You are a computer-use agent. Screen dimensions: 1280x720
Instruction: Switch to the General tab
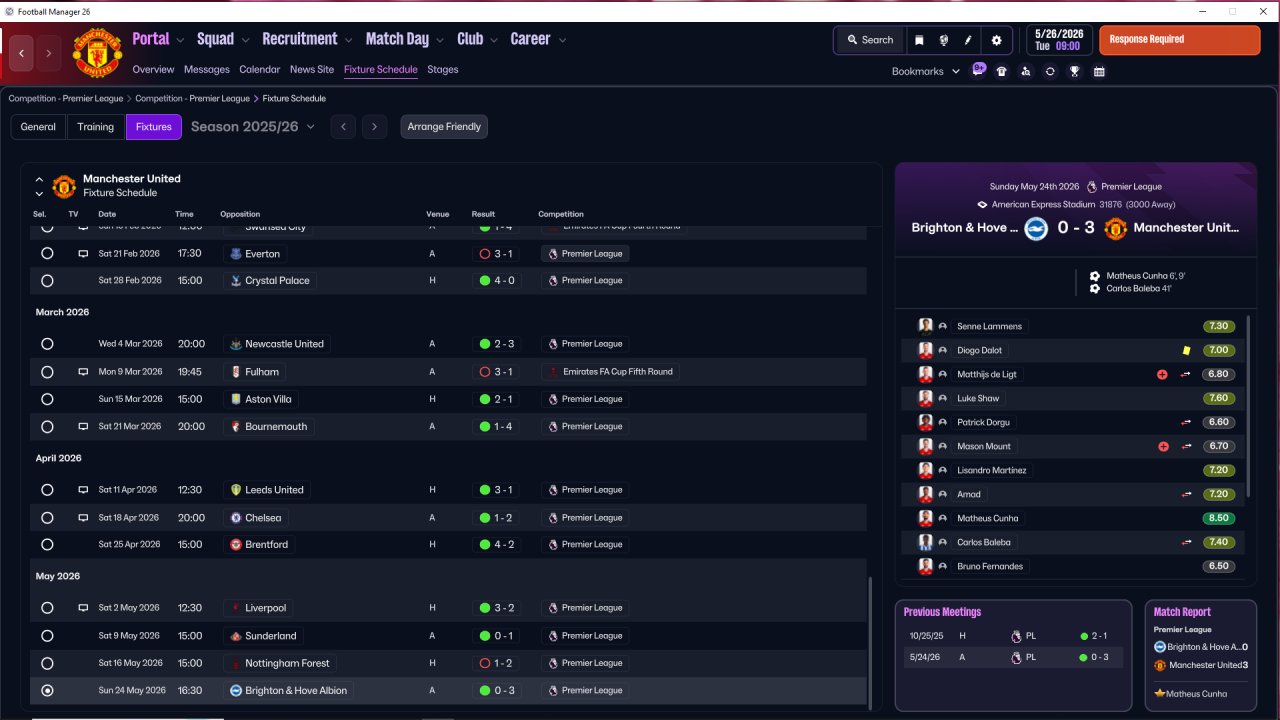click(x=38, y=127)
